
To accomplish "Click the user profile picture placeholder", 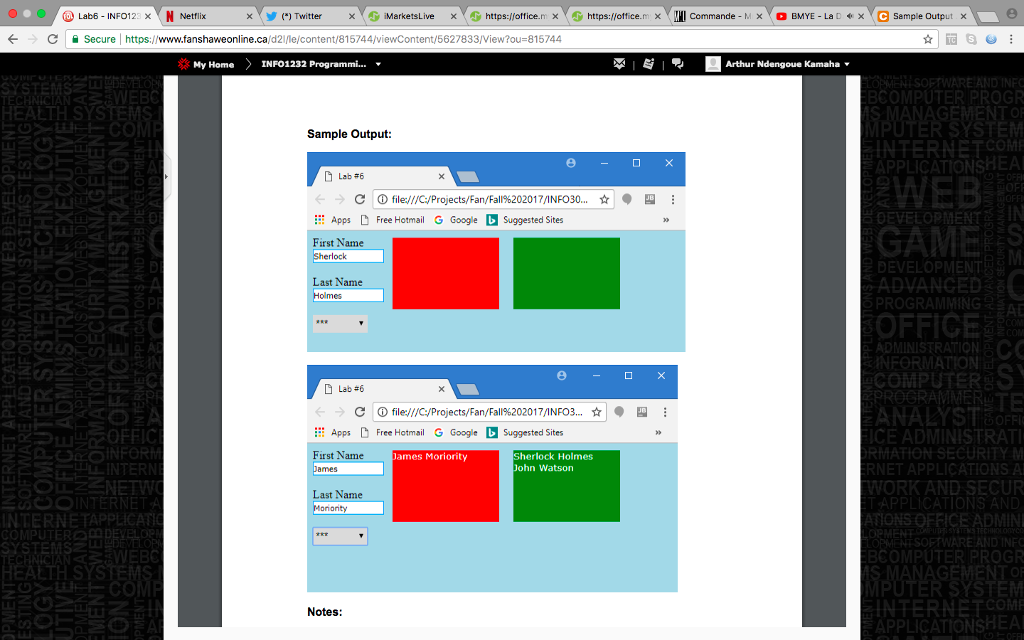I will 713,64.
